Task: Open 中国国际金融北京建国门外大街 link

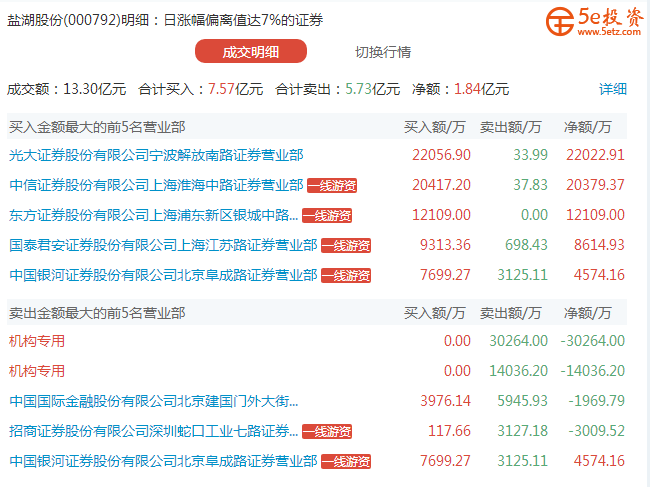Action: click(x=153, y=401)
